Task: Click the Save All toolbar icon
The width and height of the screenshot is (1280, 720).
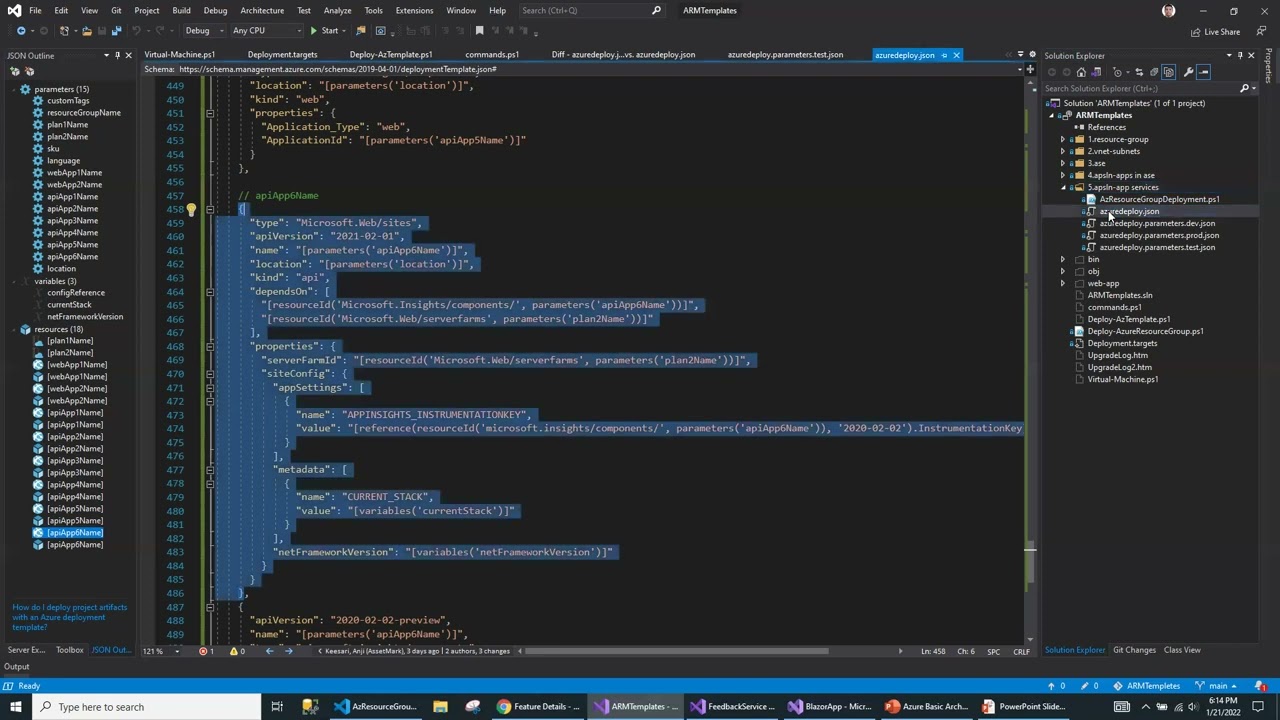Action: pyautogui.click(x=117, y=31)
